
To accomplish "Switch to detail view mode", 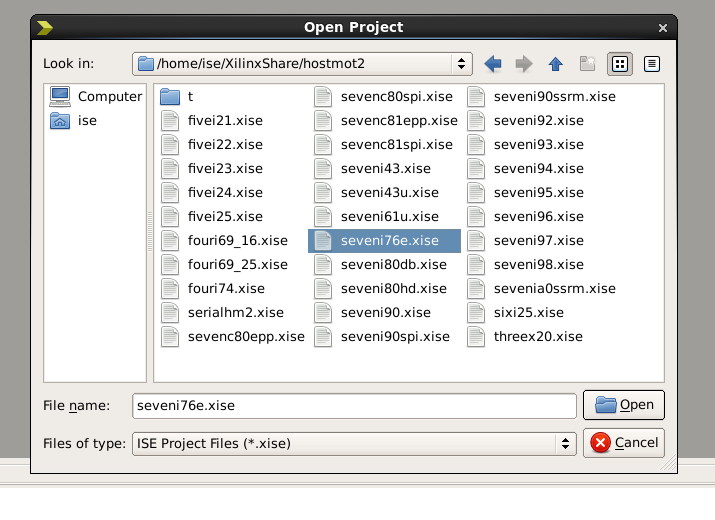I will click(652, 64).
